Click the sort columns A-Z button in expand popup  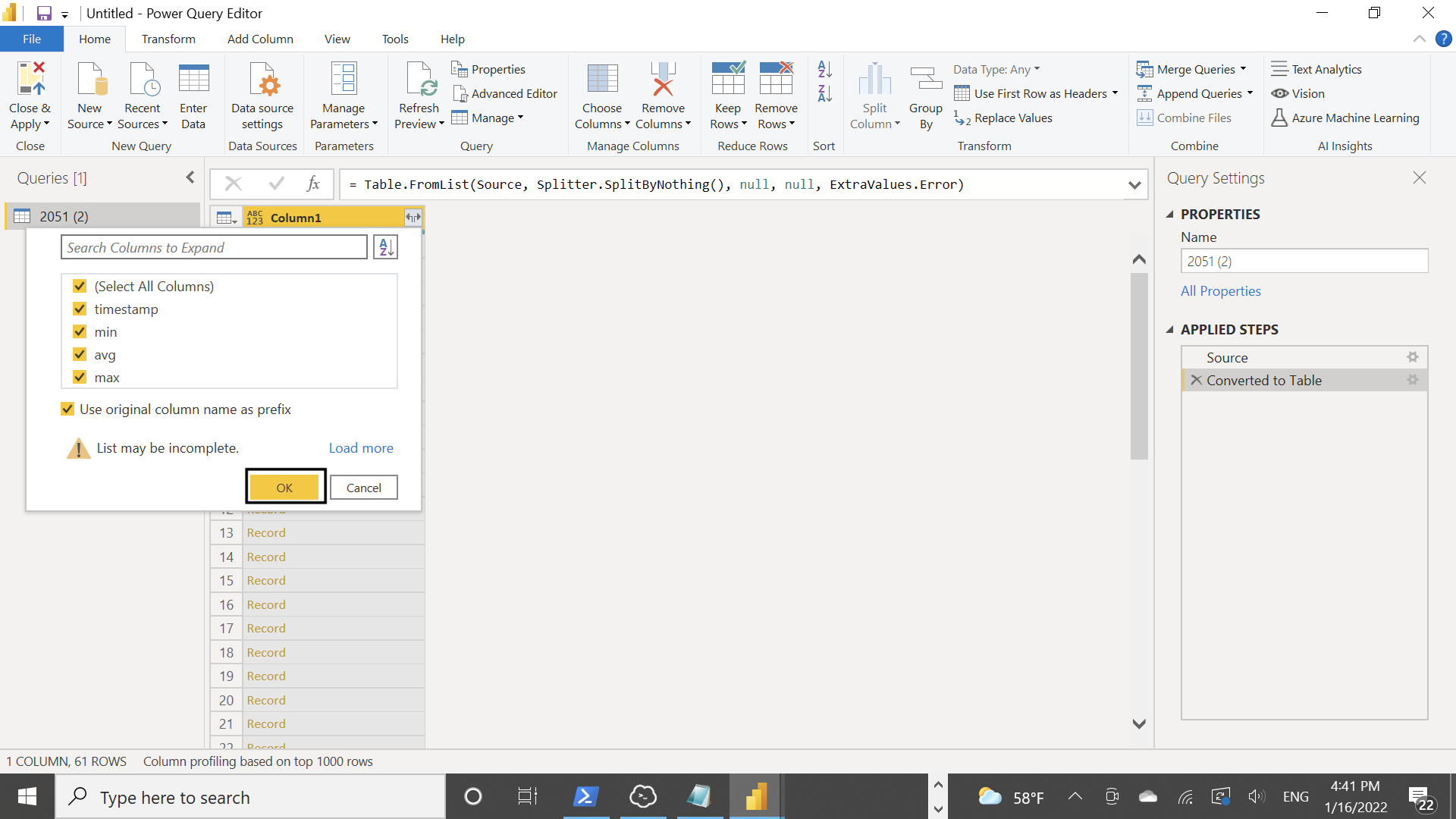point(385,247)
